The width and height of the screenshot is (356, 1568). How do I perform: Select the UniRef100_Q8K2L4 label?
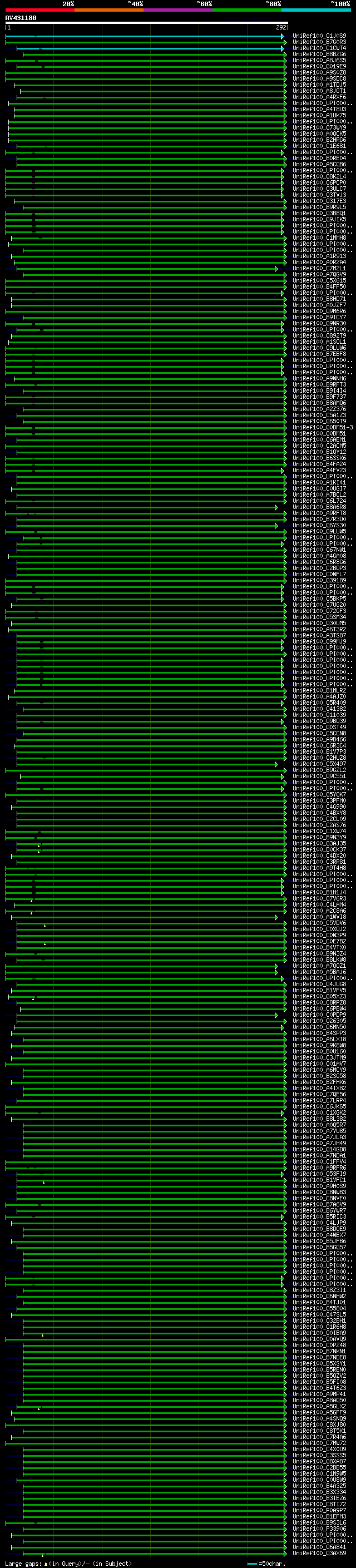pos(319,176)
